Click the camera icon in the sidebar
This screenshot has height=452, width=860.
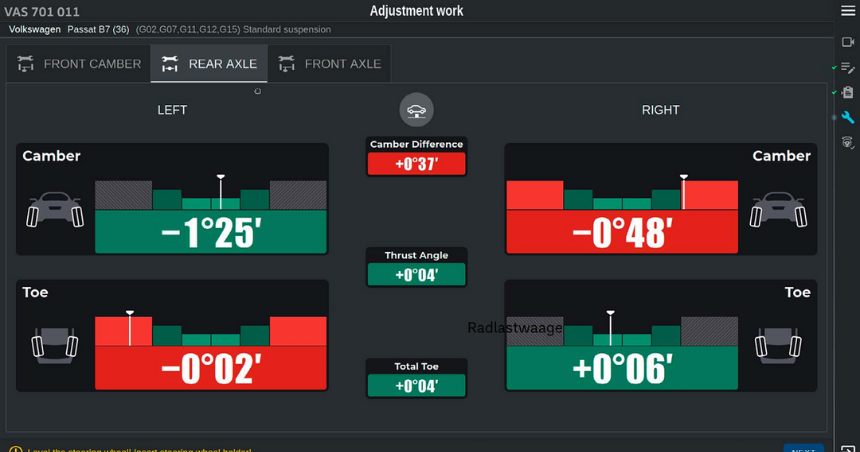[x=848, y=42]
